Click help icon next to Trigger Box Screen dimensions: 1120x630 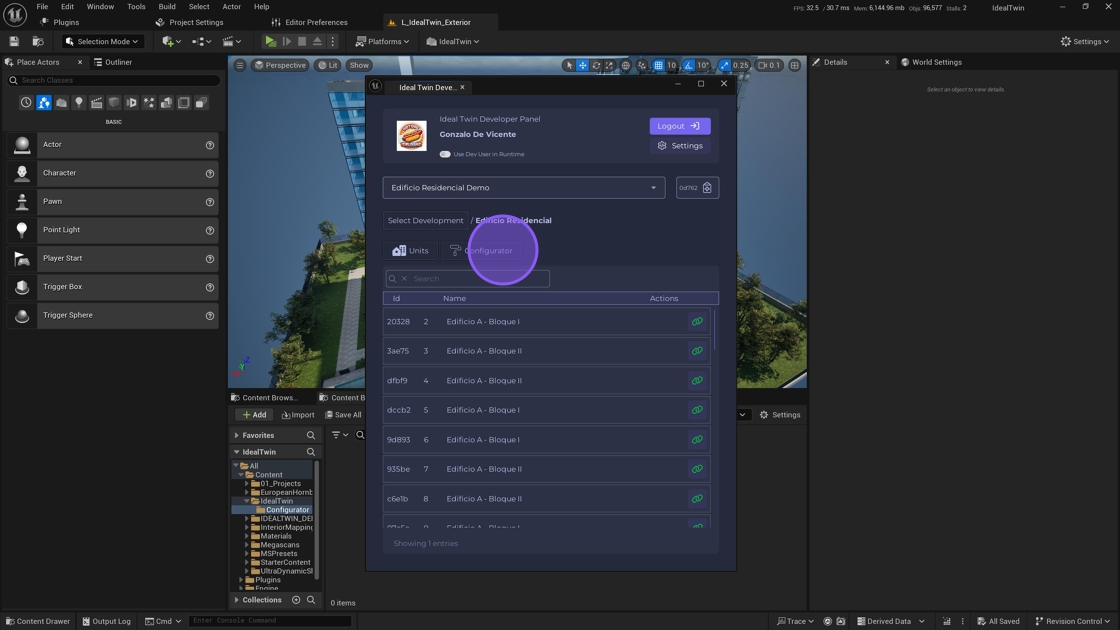210,287
